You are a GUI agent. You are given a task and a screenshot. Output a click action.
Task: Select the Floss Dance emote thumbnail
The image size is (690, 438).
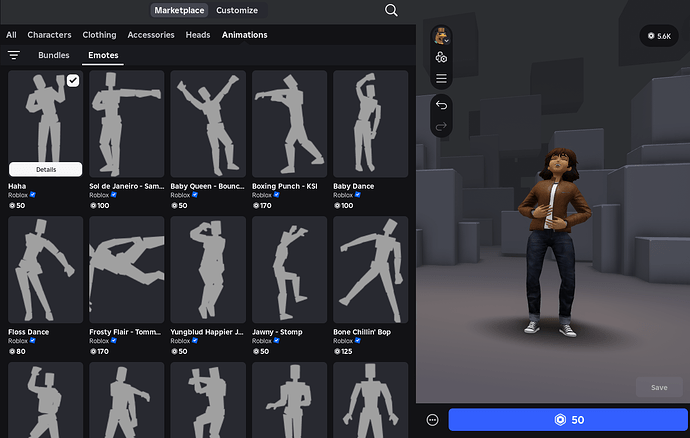click(x=46, y=269)
